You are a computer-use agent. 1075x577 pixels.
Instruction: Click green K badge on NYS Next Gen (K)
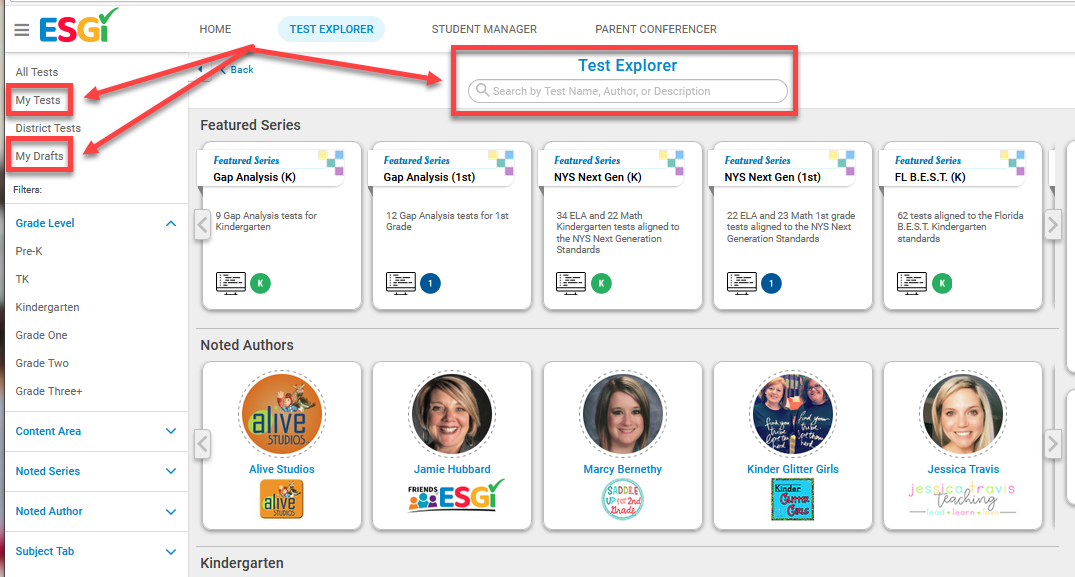coord(601,283)
